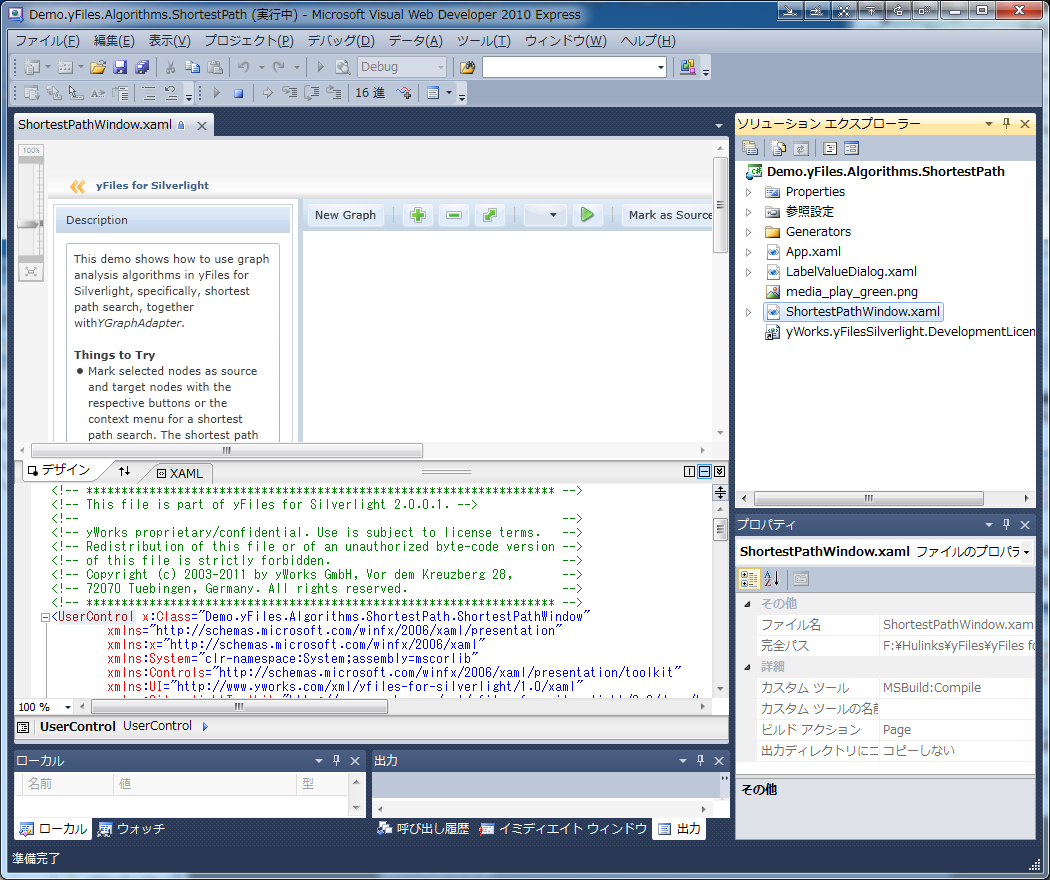Switch to the XAML tab
The image size is (1050, 880).
pyautogui.click(x=179, y=473)
